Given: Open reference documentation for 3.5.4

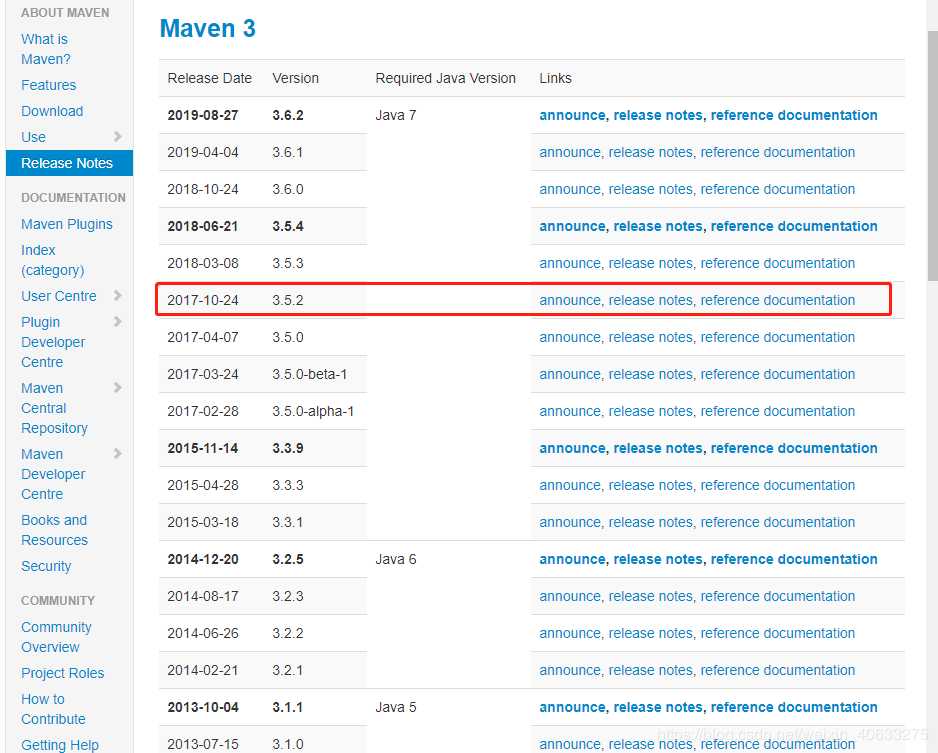Looking at the screenshot, I should 794,227.
